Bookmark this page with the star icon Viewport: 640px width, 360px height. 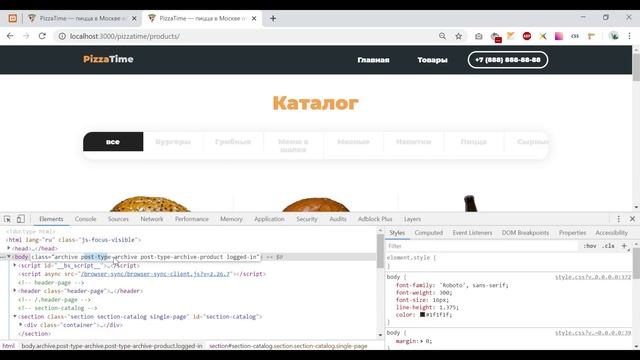coord(459,36)
